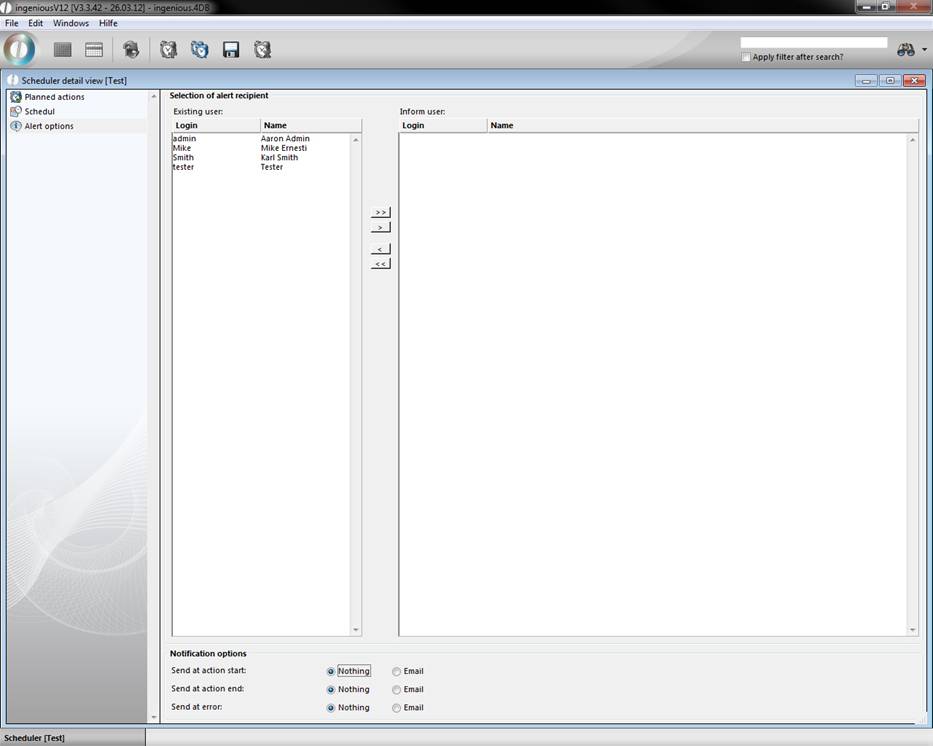Viewport: 933px width, 746px height.
Task: Open the Hilfe menu
Action: (x=108, y=23)
